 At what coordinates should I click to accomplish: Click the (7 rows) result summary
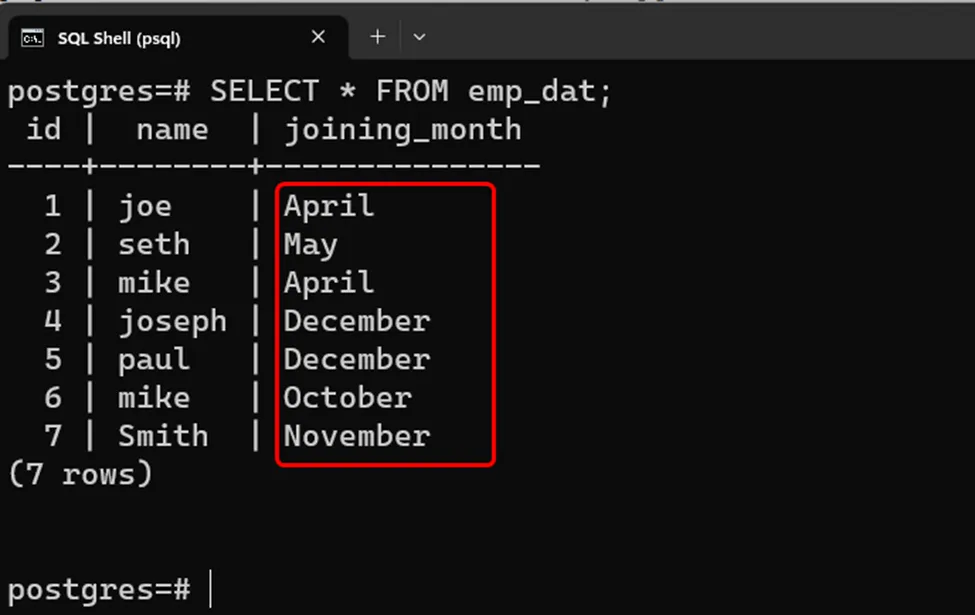tap(80, 474)
